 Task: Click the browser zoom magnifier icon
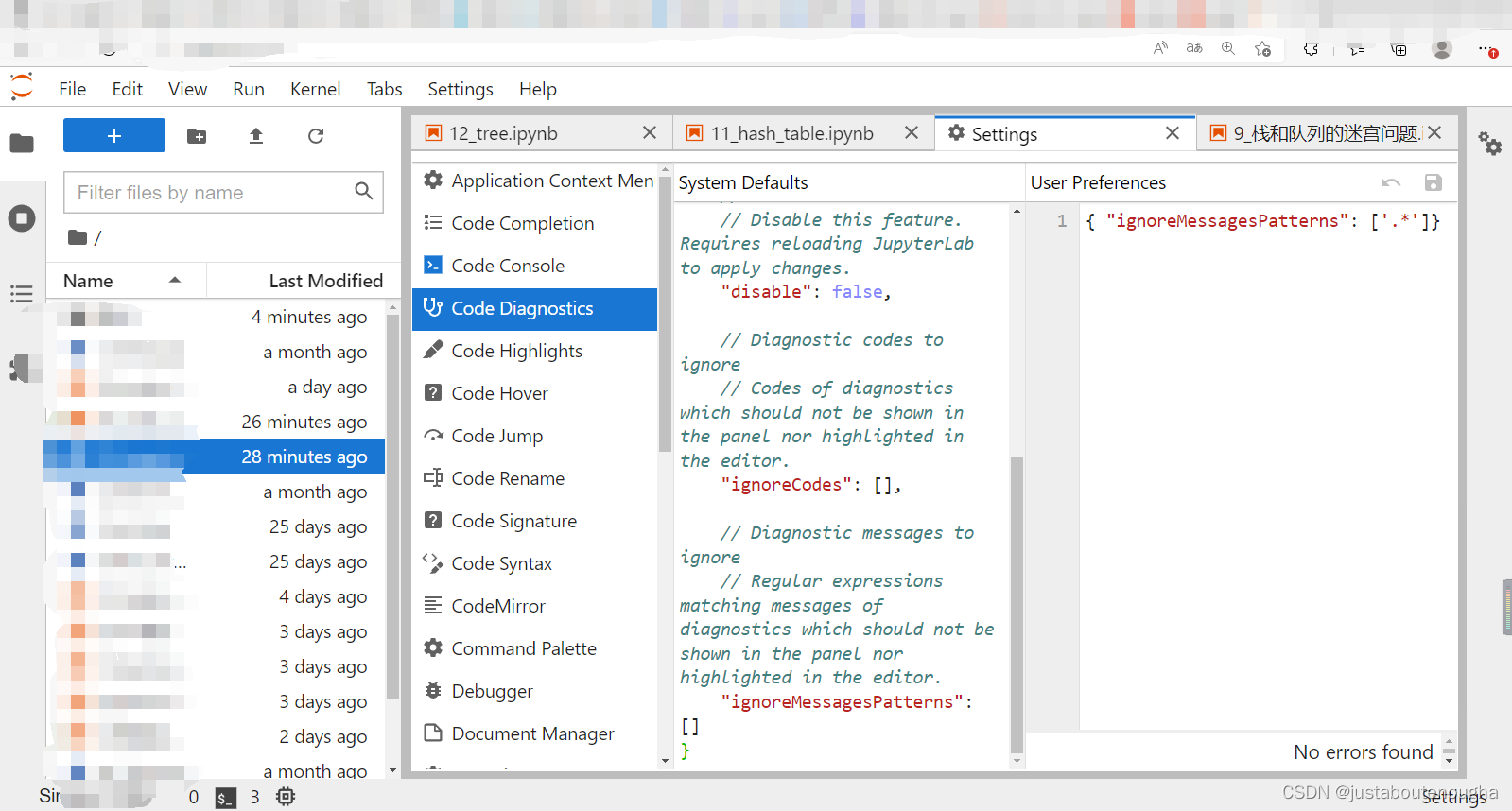[1228, 48]
